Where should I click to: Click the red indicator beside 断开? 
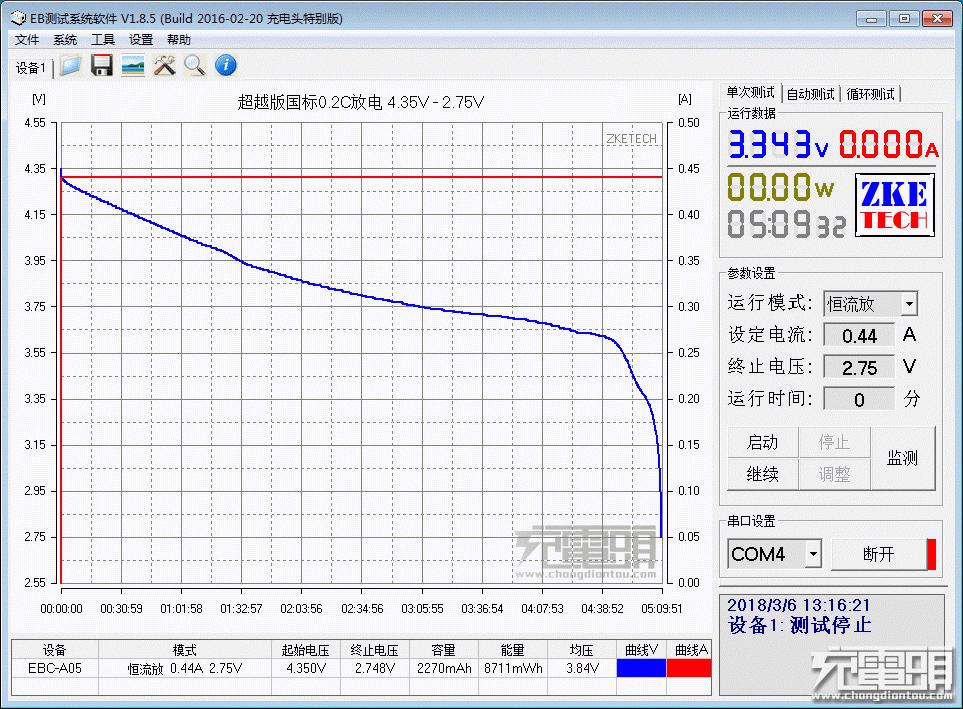931,554
